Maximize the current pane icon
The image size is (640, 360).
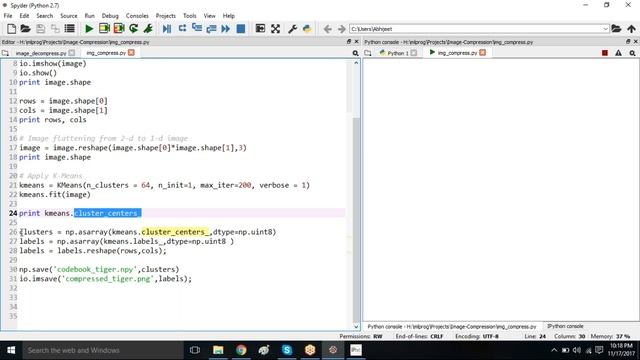coord(260,29)
